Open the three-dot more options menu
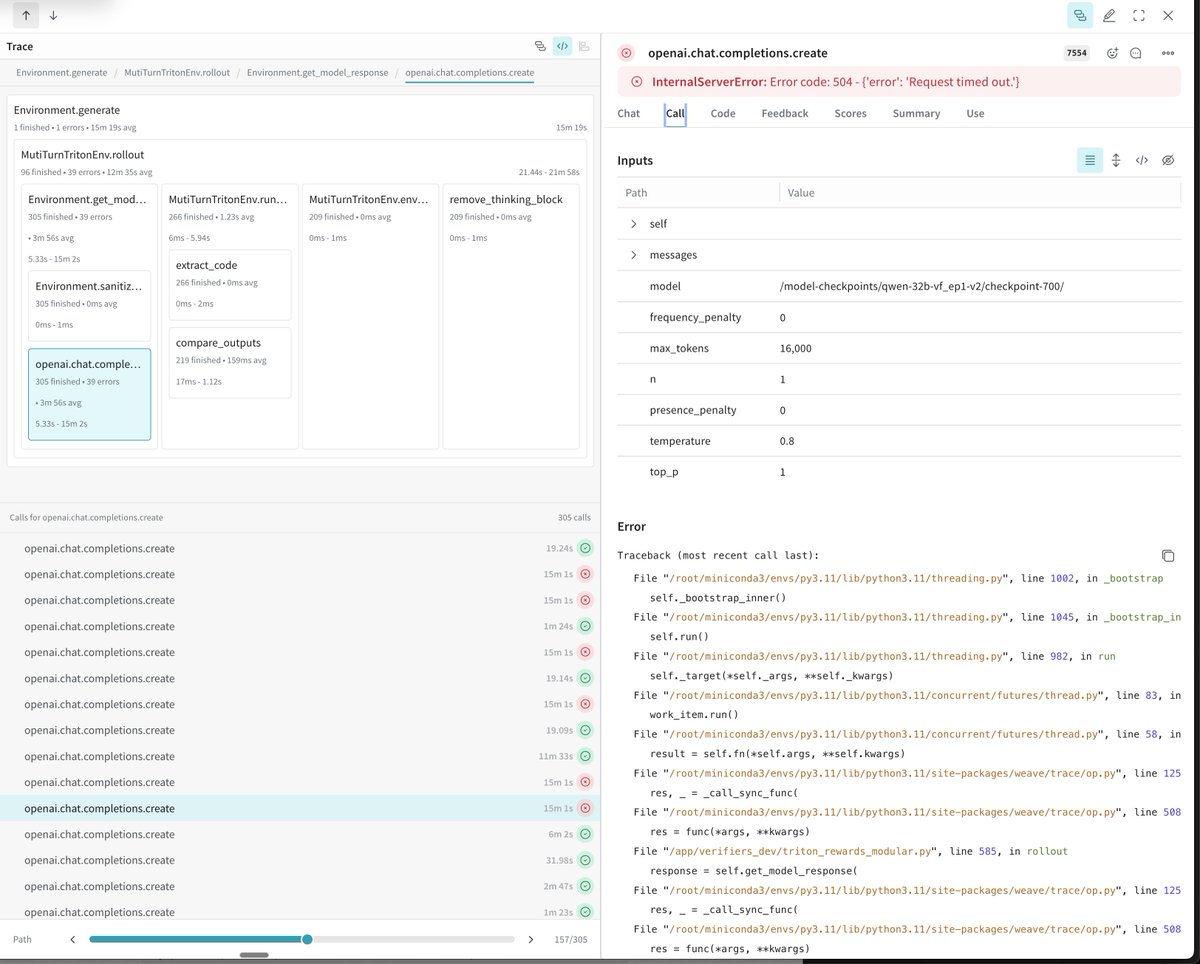Viewport: 1200px width, 964px height. click(x=1167, y=53)
